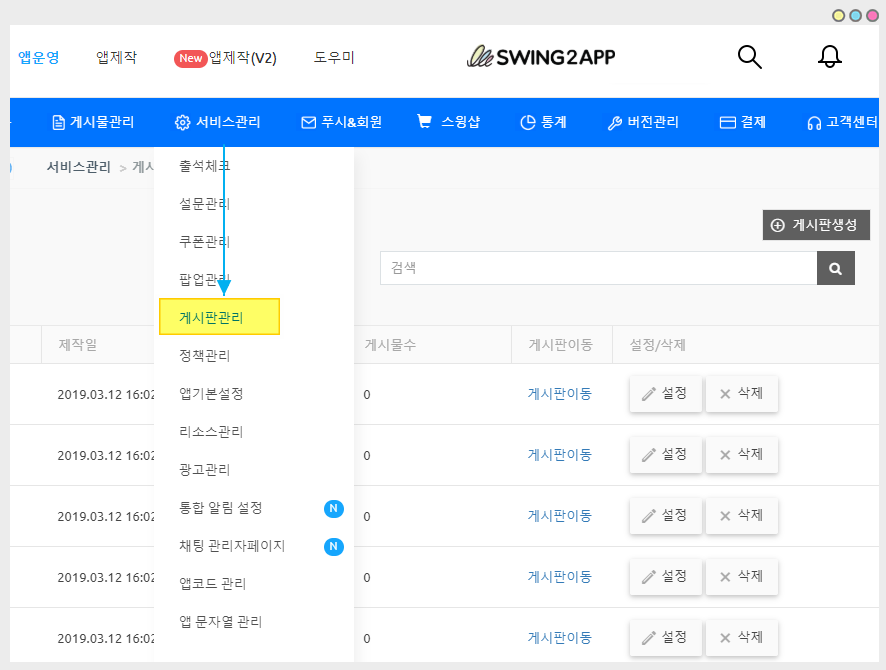Click the 게시판생성 button
The height and width of the screenshot is (670, 886).
(815, 225)
